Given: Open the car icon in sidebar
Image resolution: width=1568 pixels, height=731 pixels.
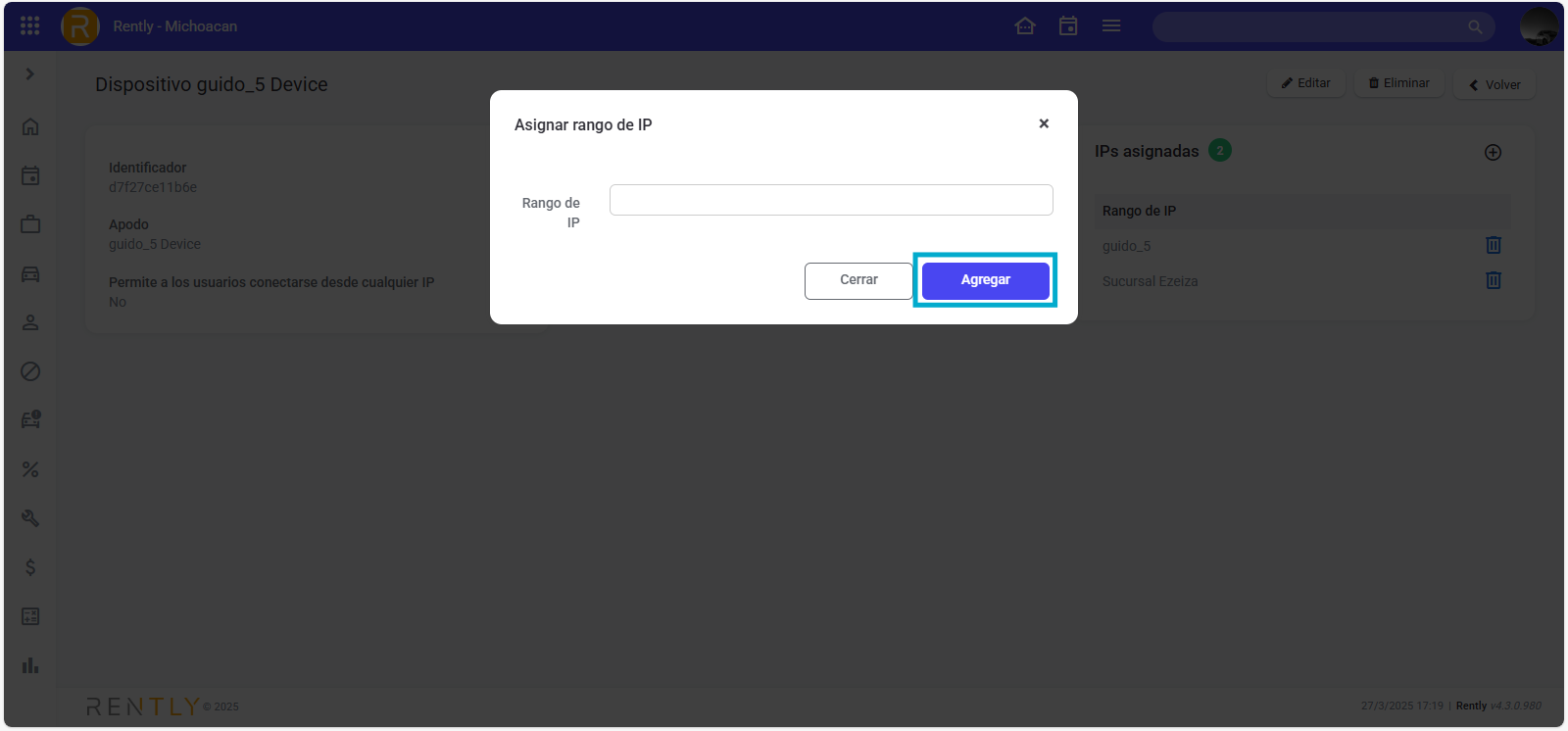Looking at the screenshot, I should click(30, 273).
